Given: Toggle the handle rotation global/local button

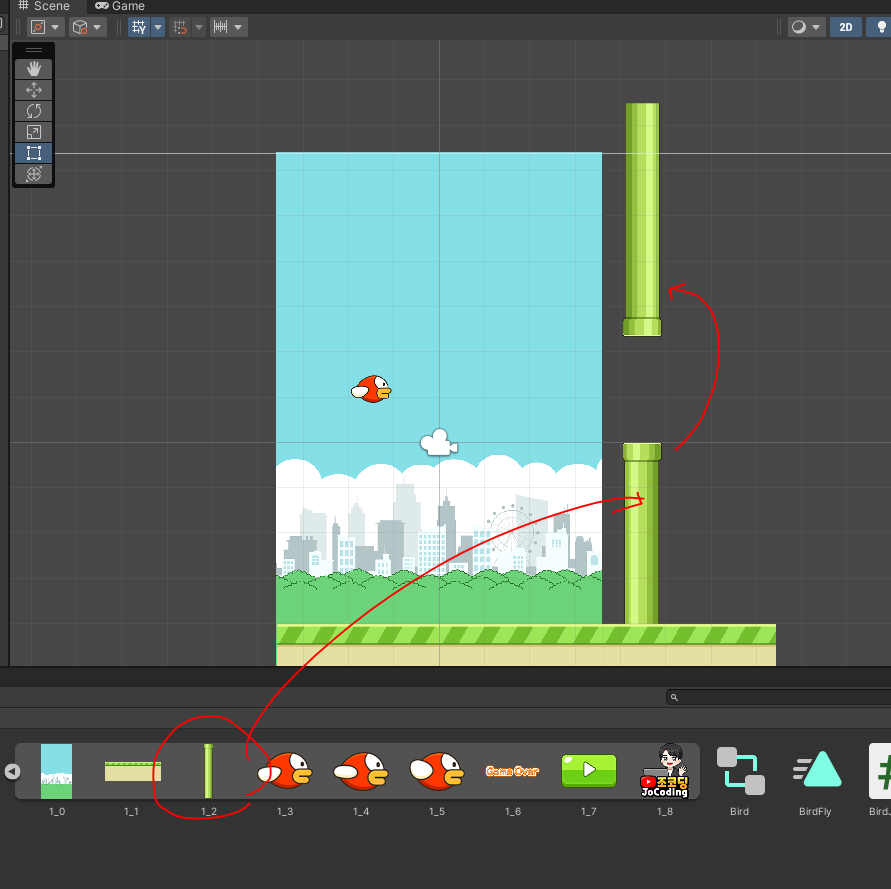Looking at the screenshot, I should point(80,27).
